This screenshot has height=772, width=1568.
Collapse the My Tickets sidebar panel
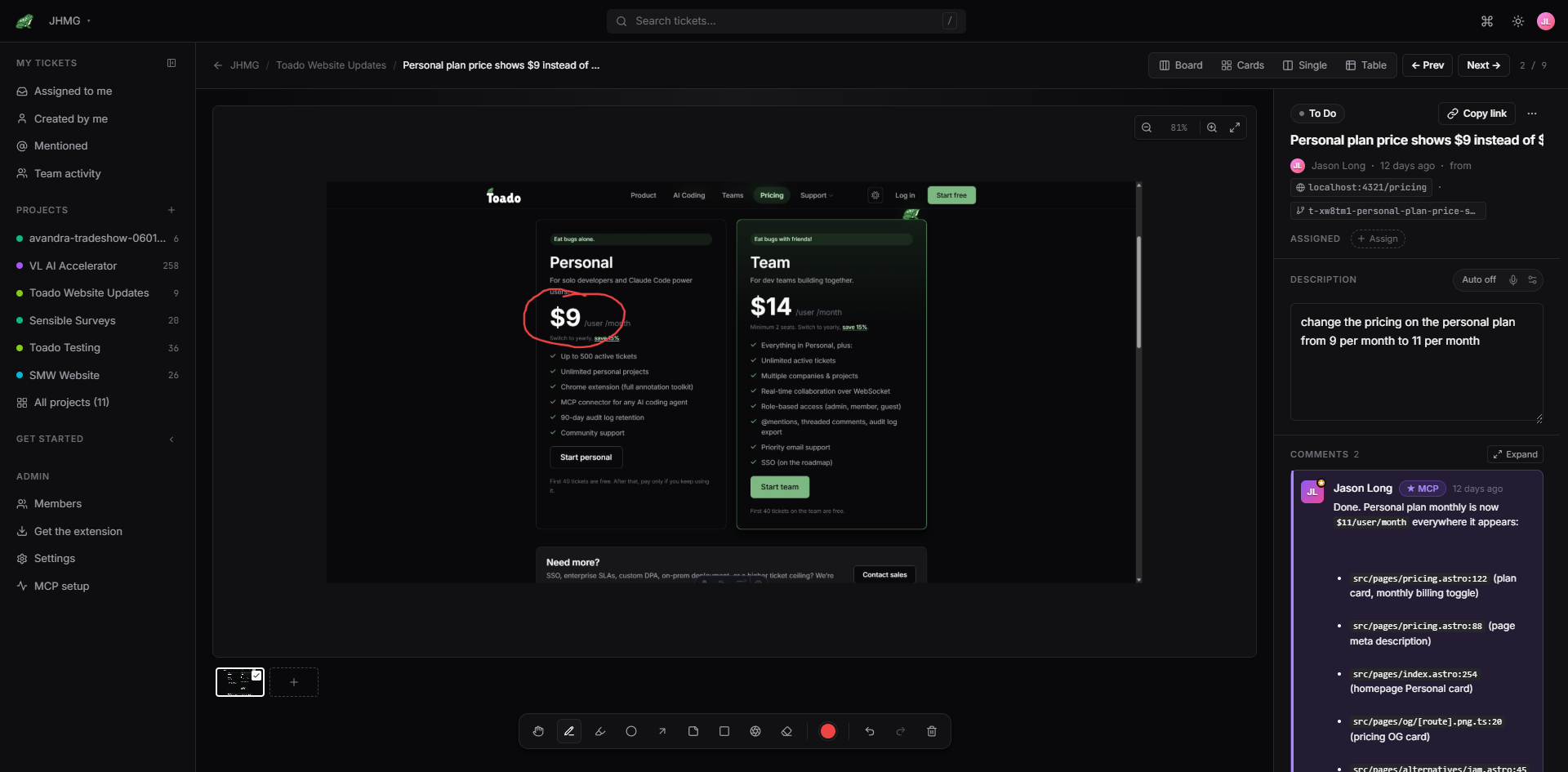click(x=171, y=63)
